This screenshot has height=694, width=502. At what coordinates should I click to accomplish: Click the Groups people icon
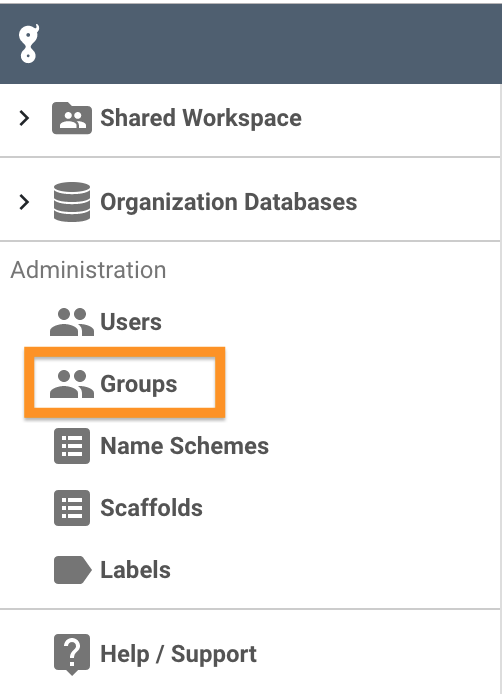point(72,384)
